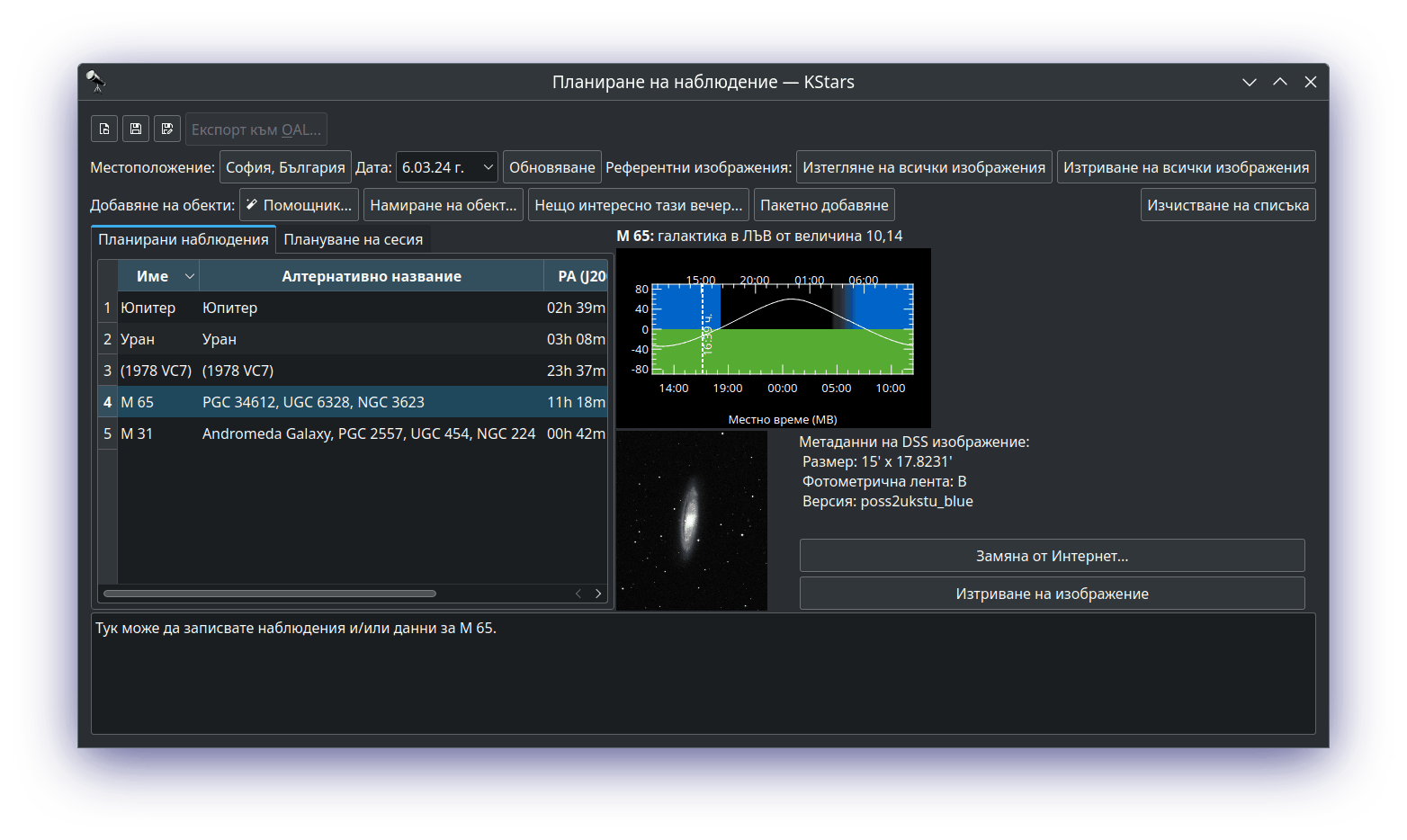Click in the M 65 observation notes field
The image size is (1407, 840).
pyautogui.click(x=703, y=675)
